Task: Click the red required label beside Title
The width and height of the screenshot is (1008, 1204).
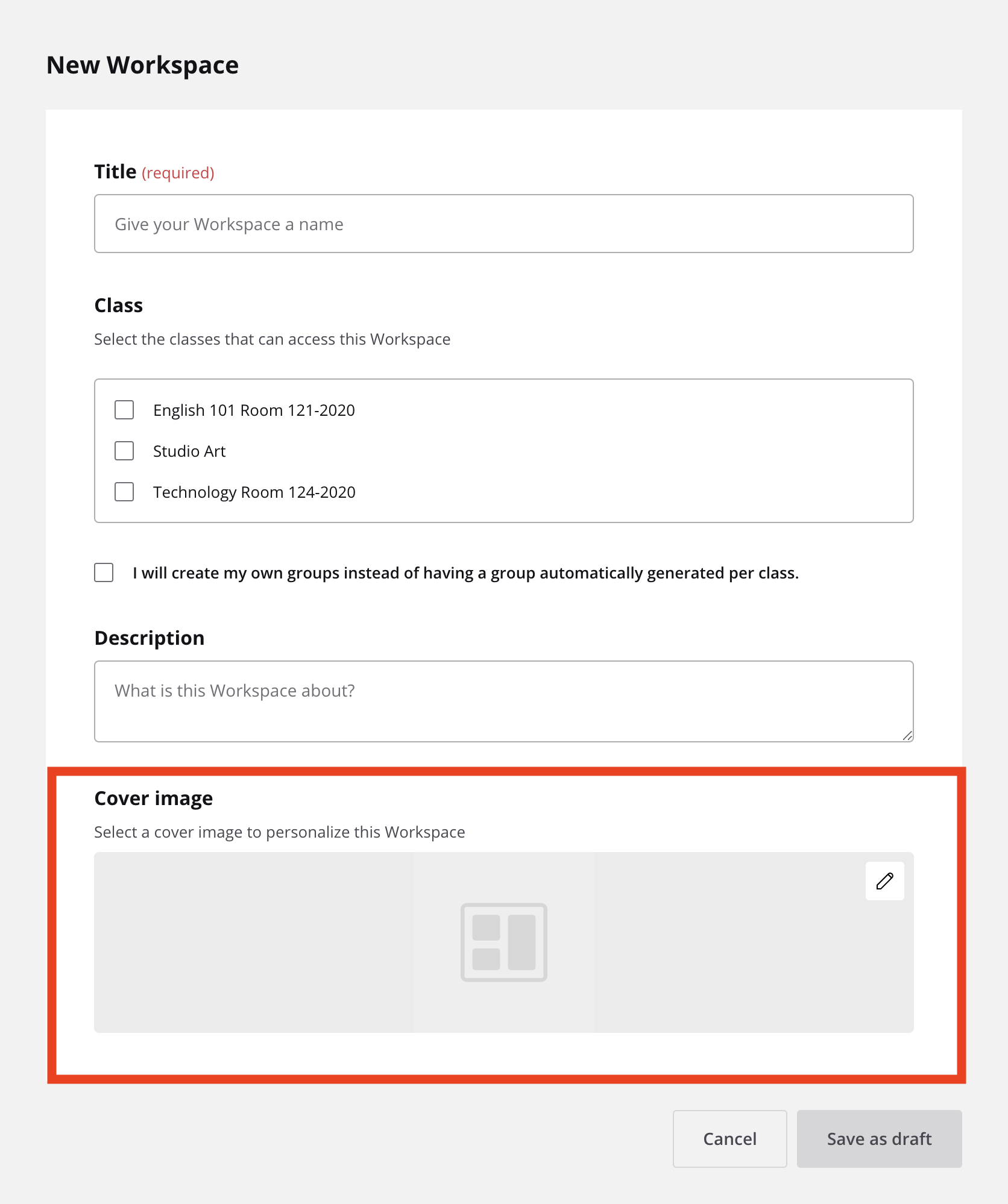Action: 178,173
